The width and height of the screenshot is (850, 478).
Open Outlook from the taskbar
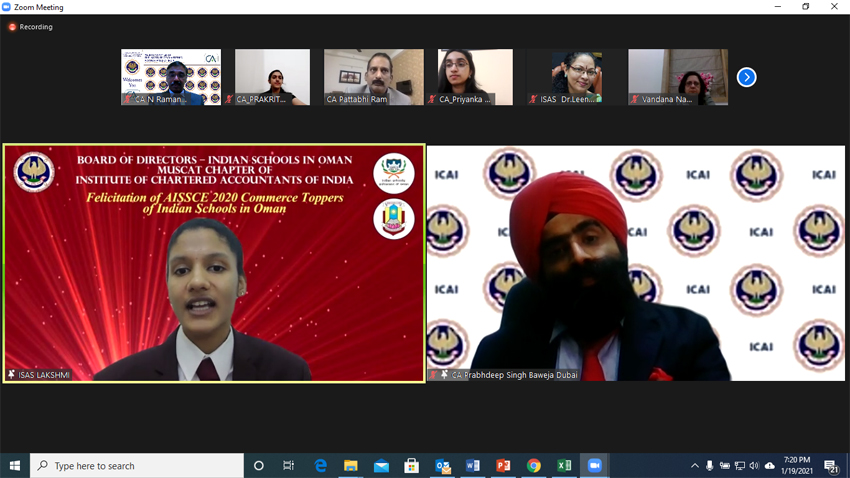[x=442, y=466]
